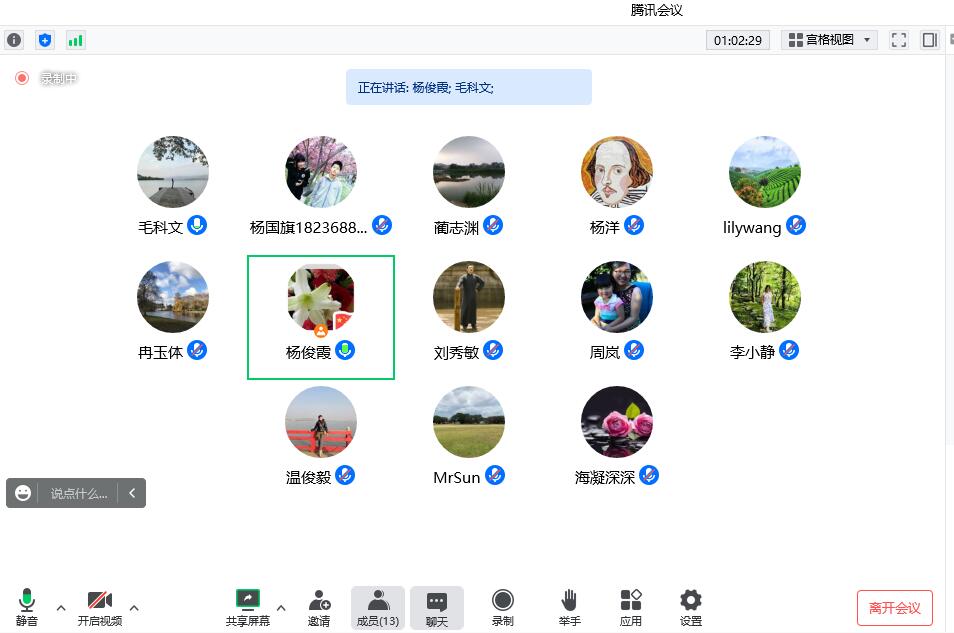This screenshot has width=954, height=633.
Task: Open microphone options chevron beside 静音
Action: pyautogui.click(x=61, y=607)
